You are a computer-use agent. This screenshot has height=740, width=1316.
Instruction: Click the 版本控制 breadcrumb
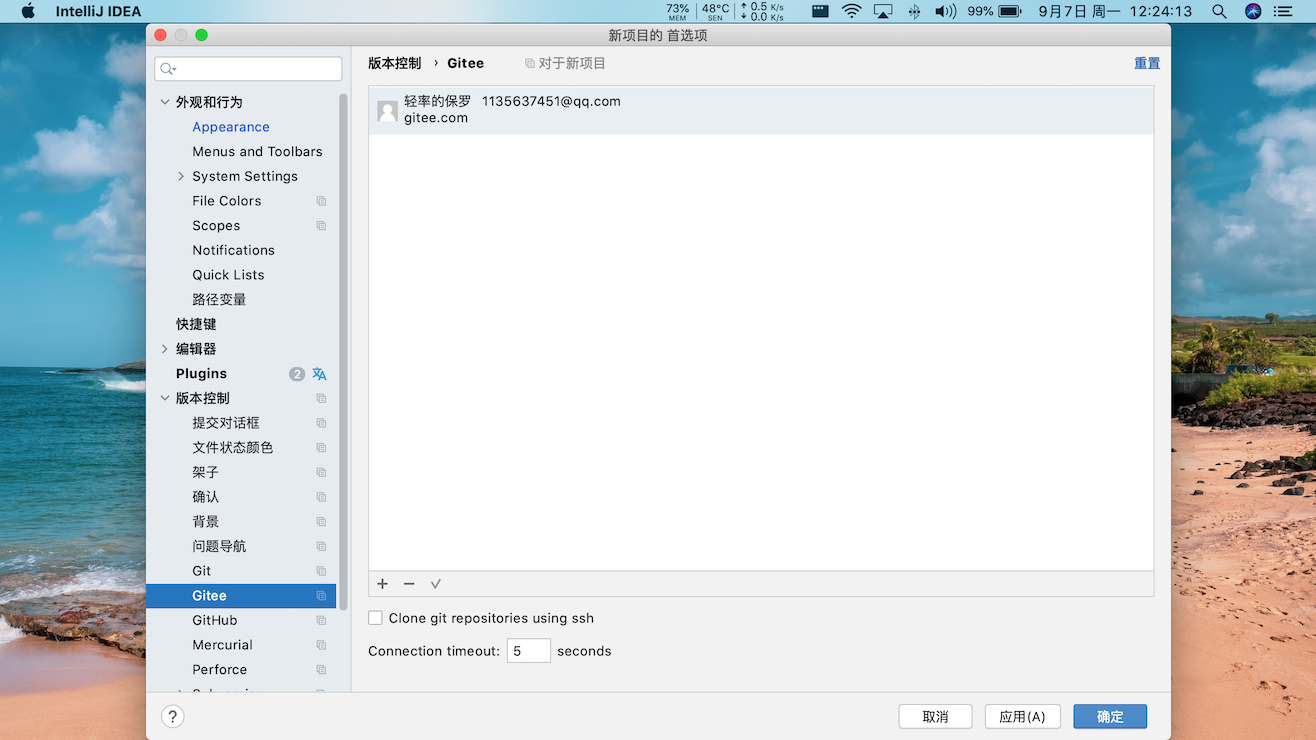point(395,63)
